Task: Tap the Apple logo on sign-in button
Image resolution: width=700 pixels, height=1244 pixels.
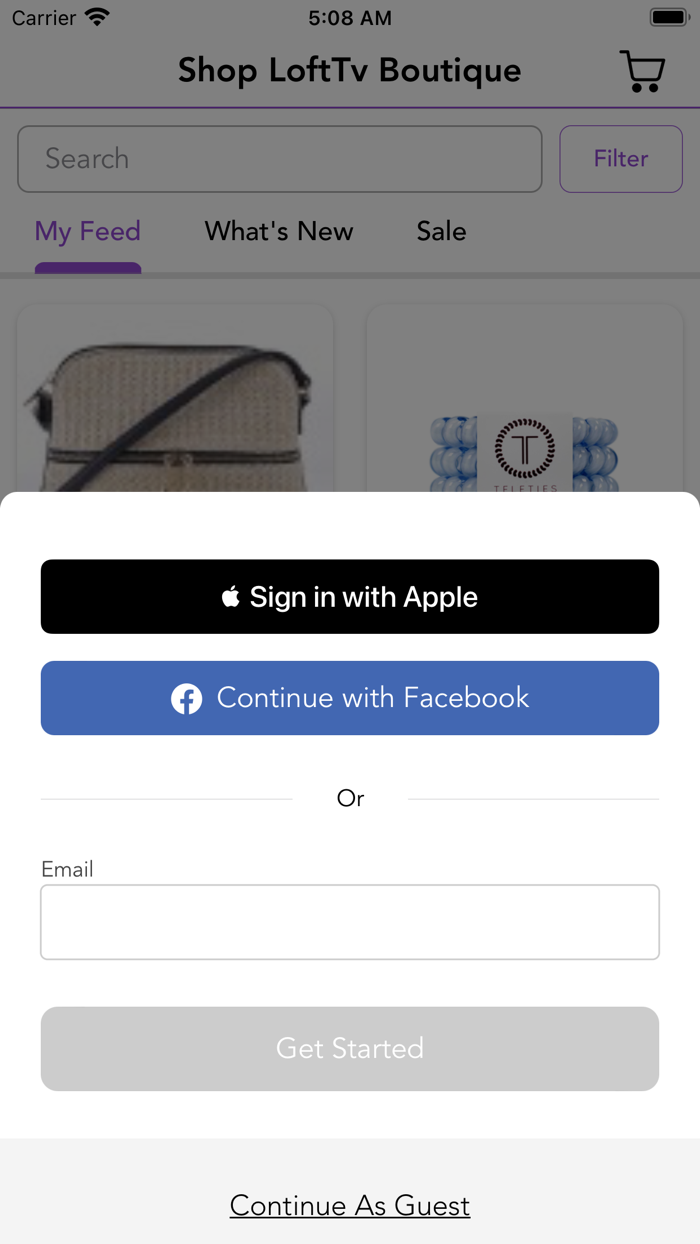Action: (x=231, y=597)
